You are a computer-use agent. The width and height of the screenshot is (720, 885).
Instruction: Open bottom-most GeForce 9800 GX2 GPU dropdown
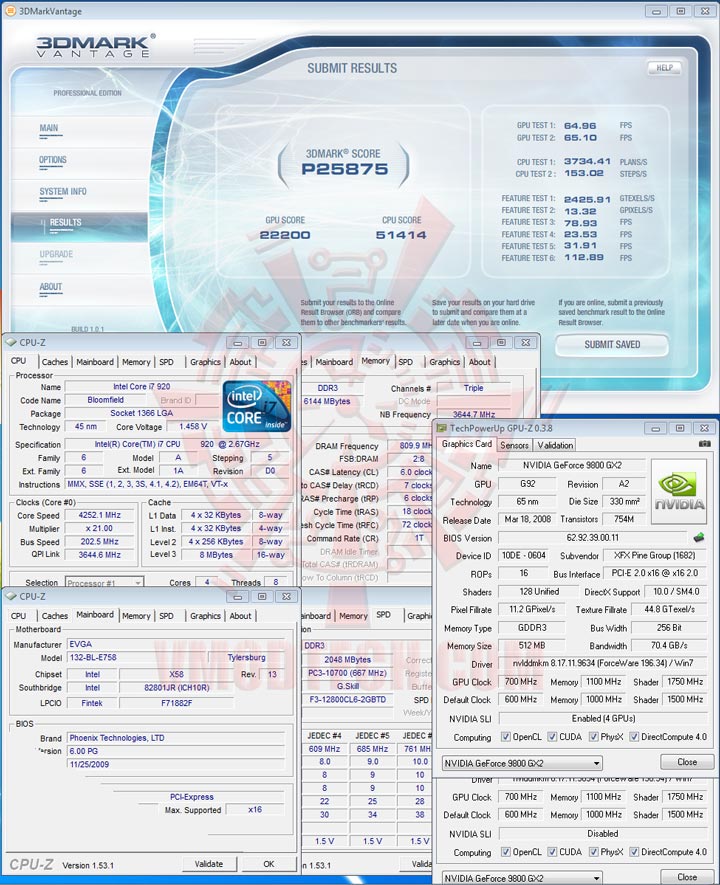(x=522, y=878)
